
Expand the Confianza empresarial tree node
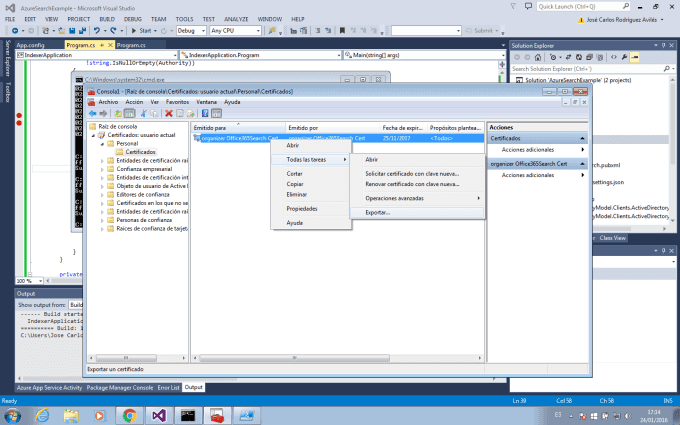click(103, 169)
